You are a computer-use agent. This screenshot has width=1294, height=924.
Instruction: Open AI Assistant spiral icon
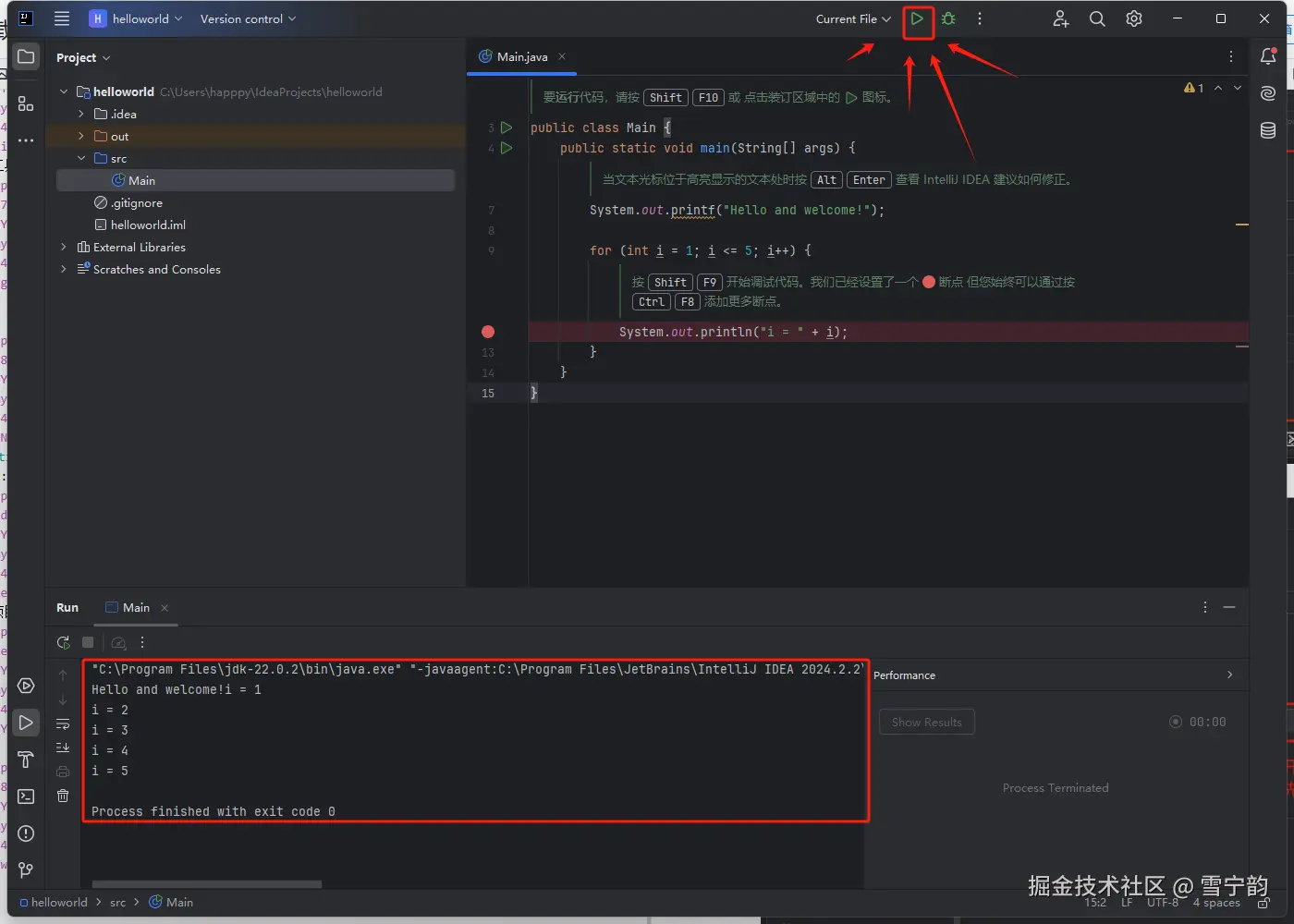[x=1268, y=93]
